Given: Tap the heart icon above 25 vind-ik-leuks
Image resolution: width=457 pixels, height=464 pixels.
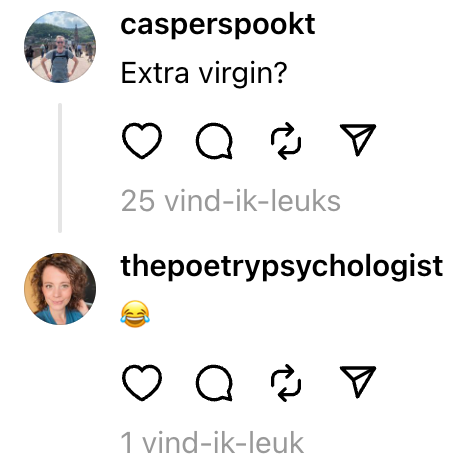Looking at the screenshot, I should pos(142,141).
